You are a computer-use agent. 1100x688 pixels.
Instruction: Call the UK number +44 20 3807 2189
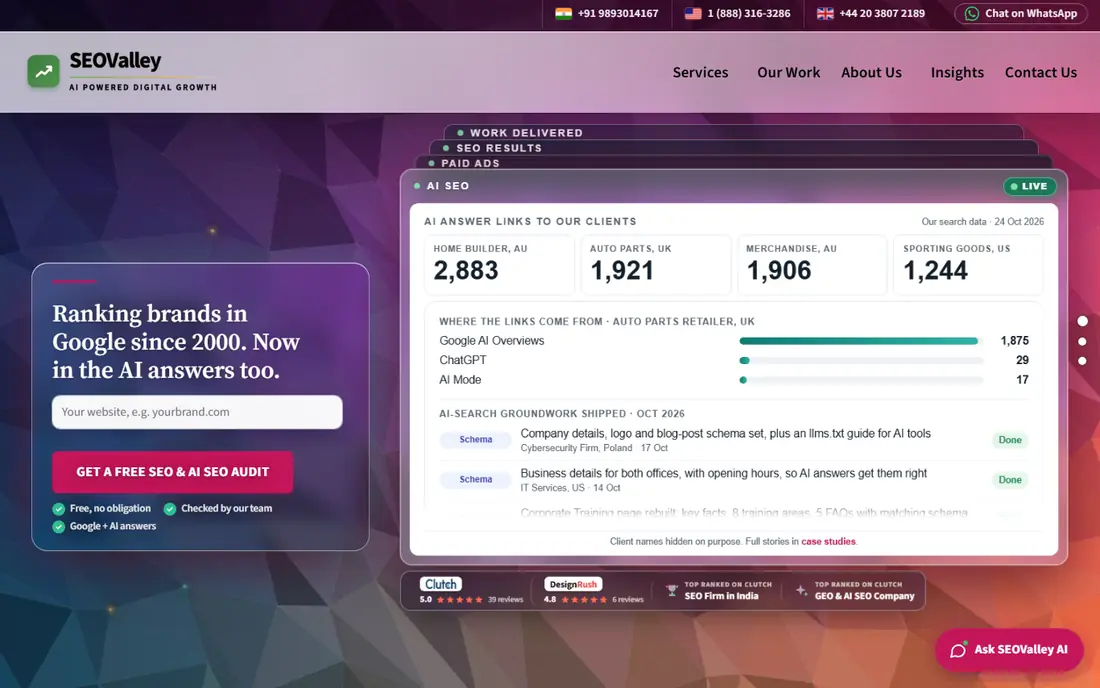tap(882, 13)
